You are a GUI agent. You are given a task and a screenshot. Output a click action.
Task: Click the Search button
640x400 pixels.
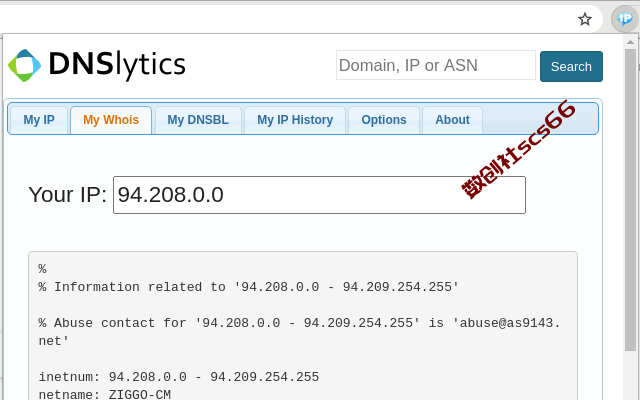pos(571,67)
